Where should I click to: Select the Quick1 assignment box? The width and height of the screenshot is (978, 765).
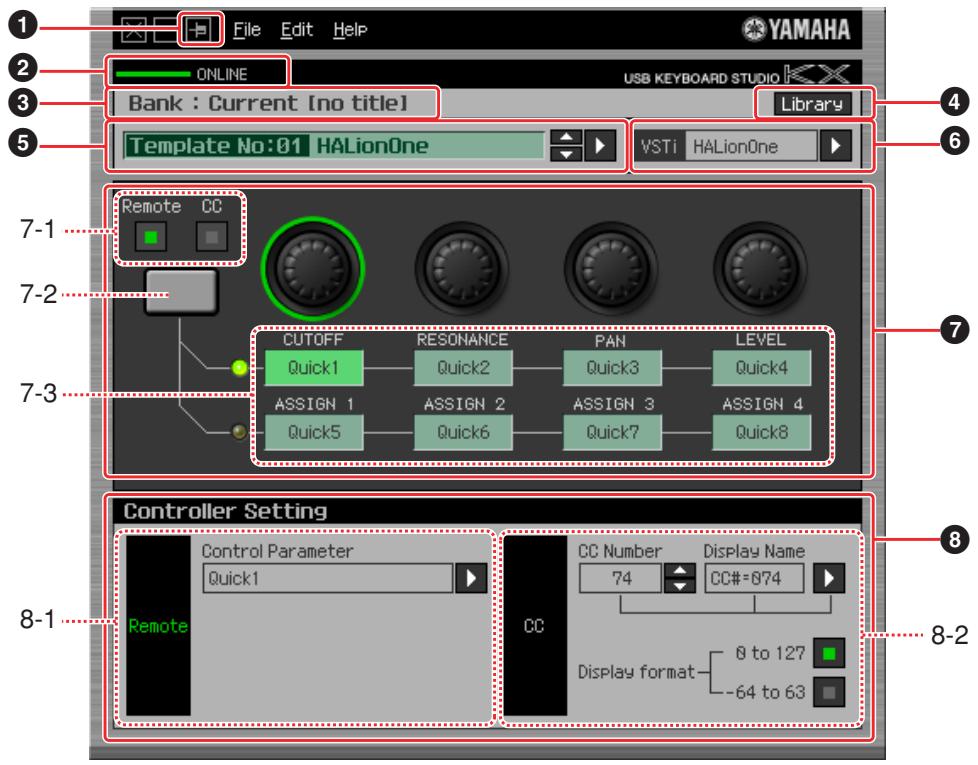(314, 368)
